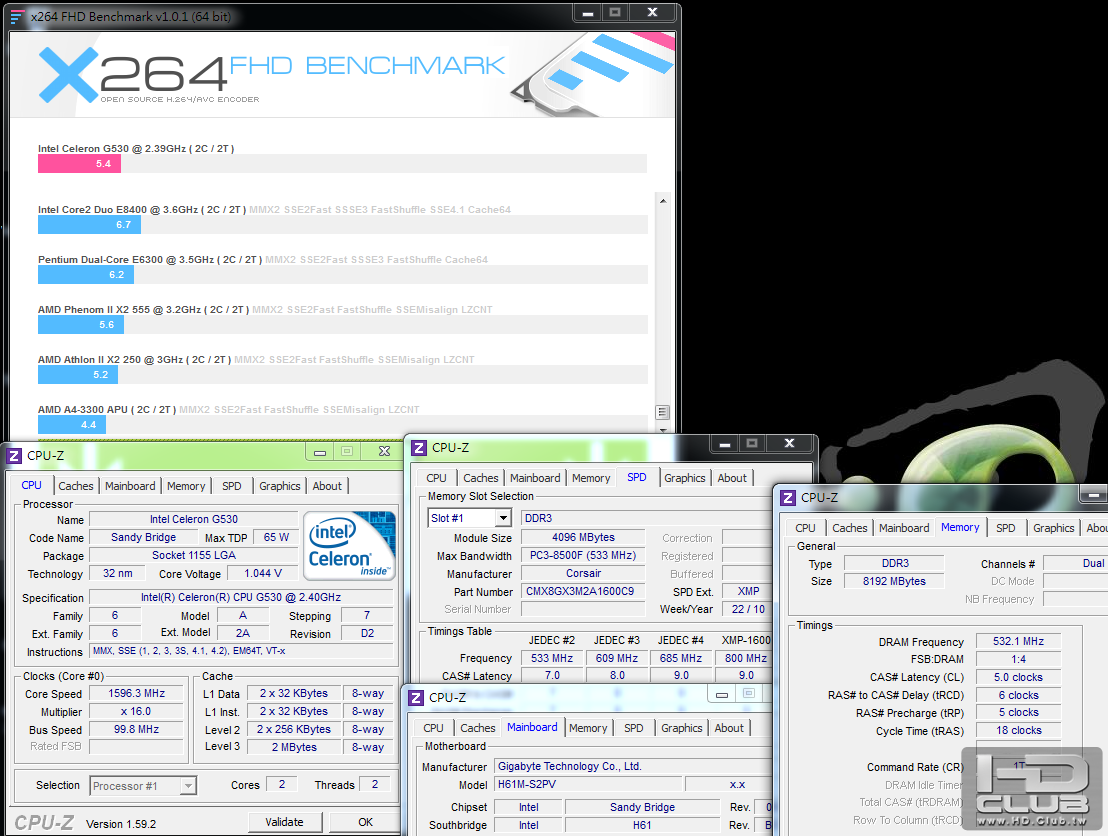Screen dimensions: 1108x836
Task: Click the scroll-down arrow in benchmark list
Action: [663, 428]
